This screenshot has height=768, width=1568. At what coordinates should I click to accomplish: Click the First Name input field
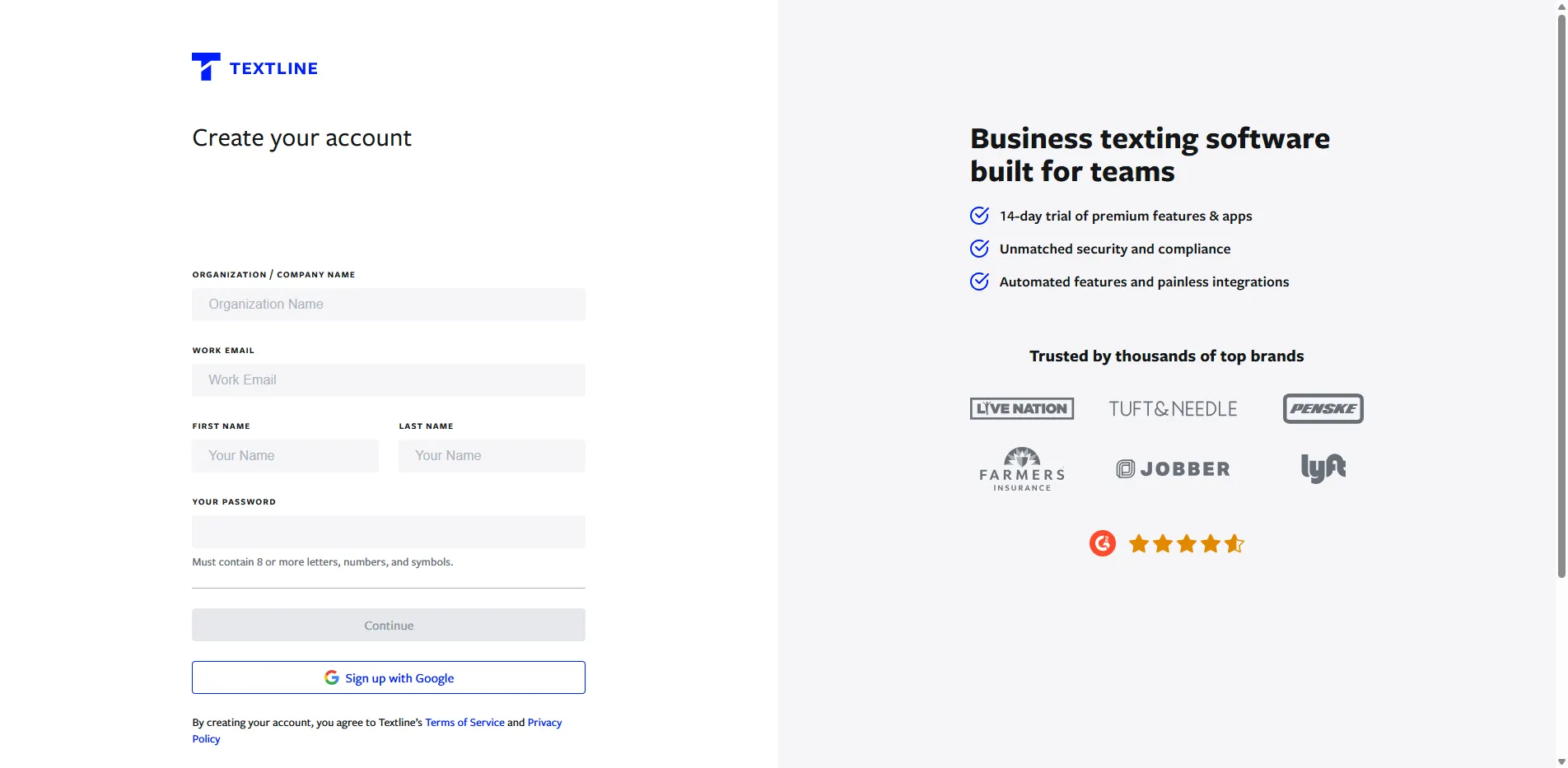point(285,456)
